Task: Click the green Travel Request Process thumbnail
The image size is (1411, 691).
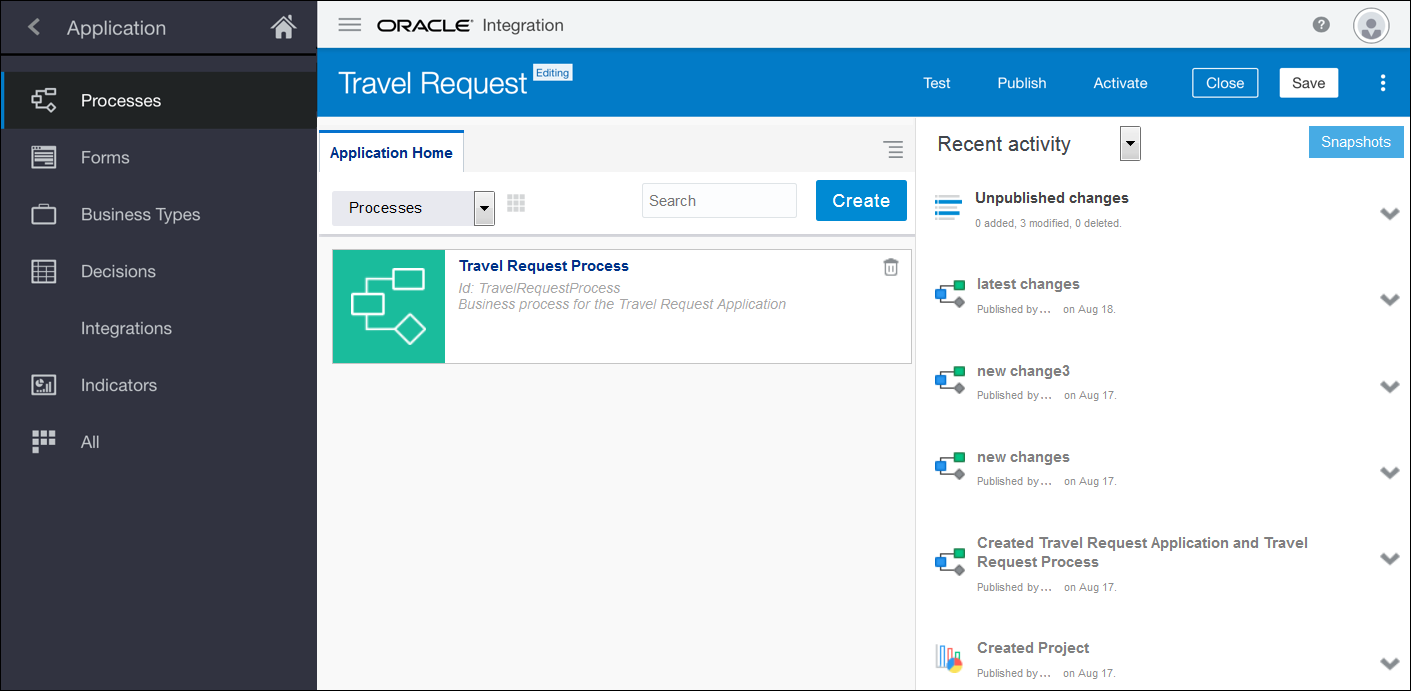Action: click(x=389, y=306)
